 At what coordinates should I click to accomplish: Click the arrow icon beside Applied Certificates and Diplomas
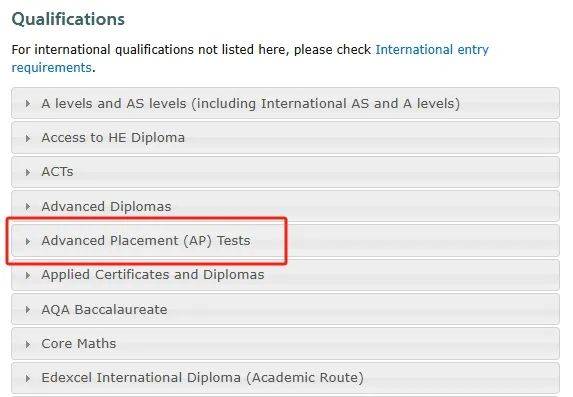[28, 275]
